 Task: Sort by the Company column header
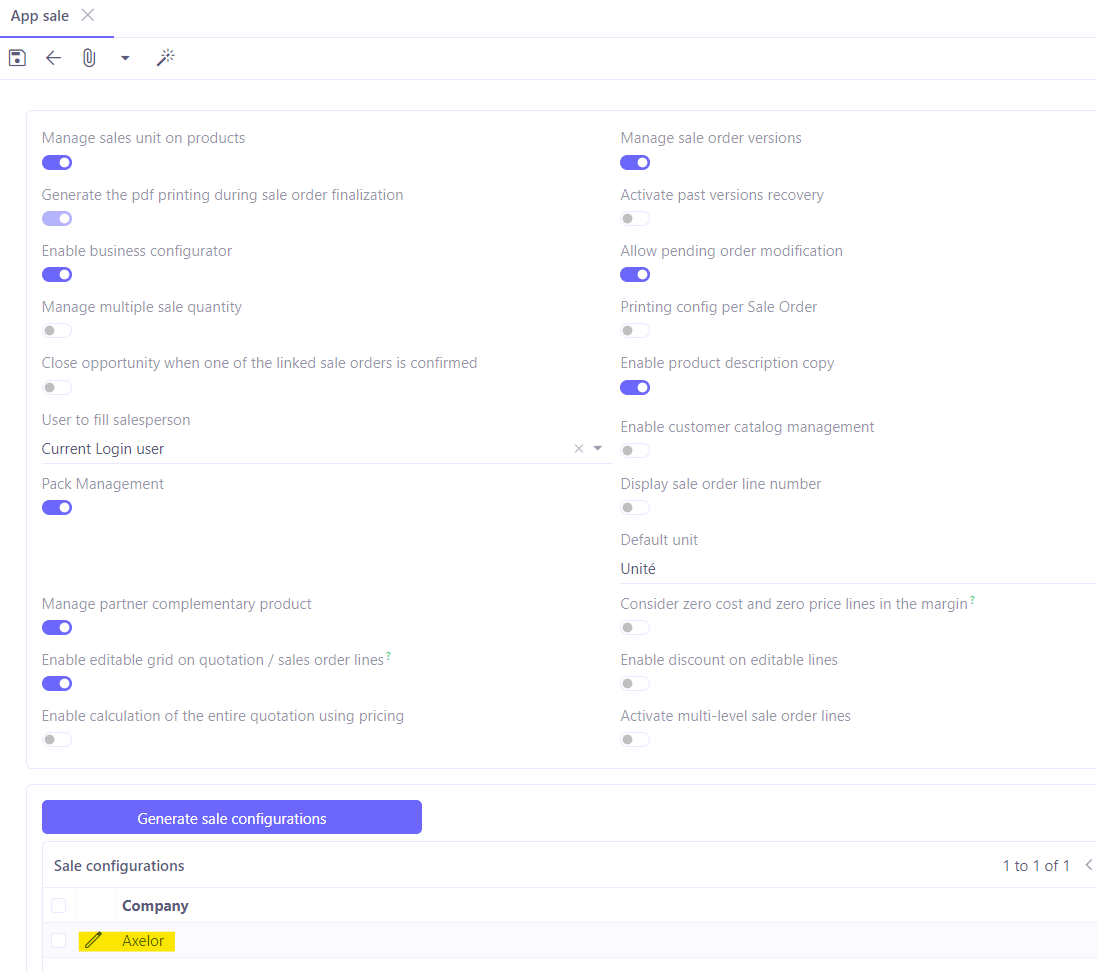pyautogui.click(x=155, y=906)
